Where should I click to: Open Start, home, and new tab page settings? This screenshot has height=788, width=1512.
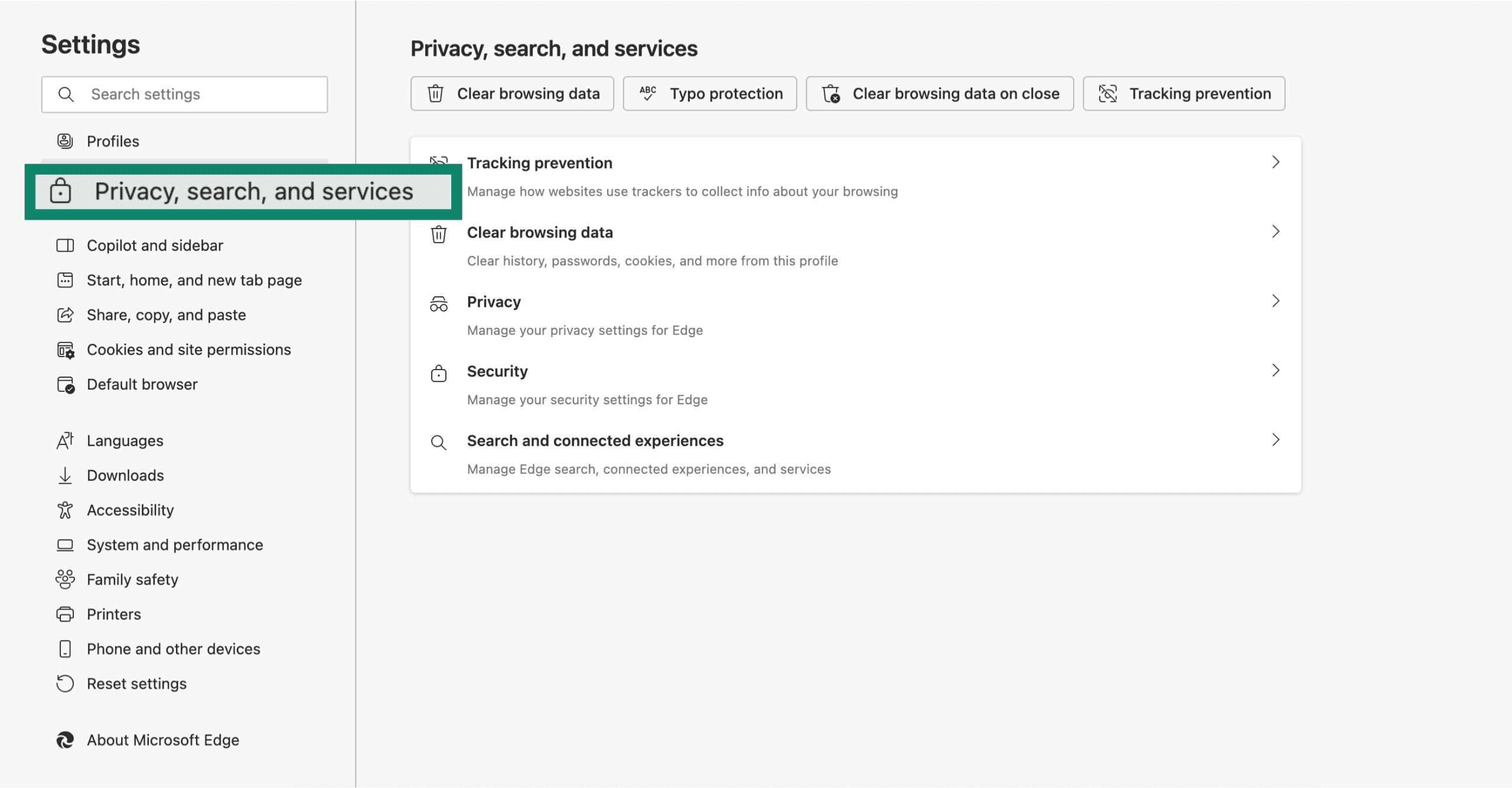(194, 279)
